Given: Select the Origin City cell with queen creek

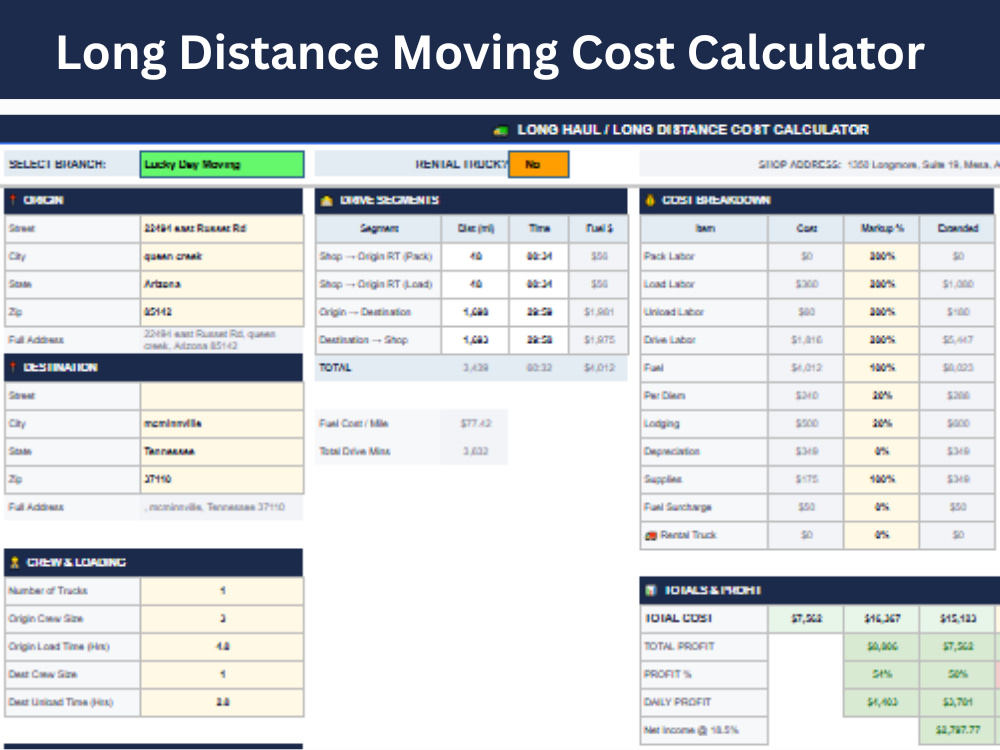Looking at the screenshot, I should coord(222,256).
